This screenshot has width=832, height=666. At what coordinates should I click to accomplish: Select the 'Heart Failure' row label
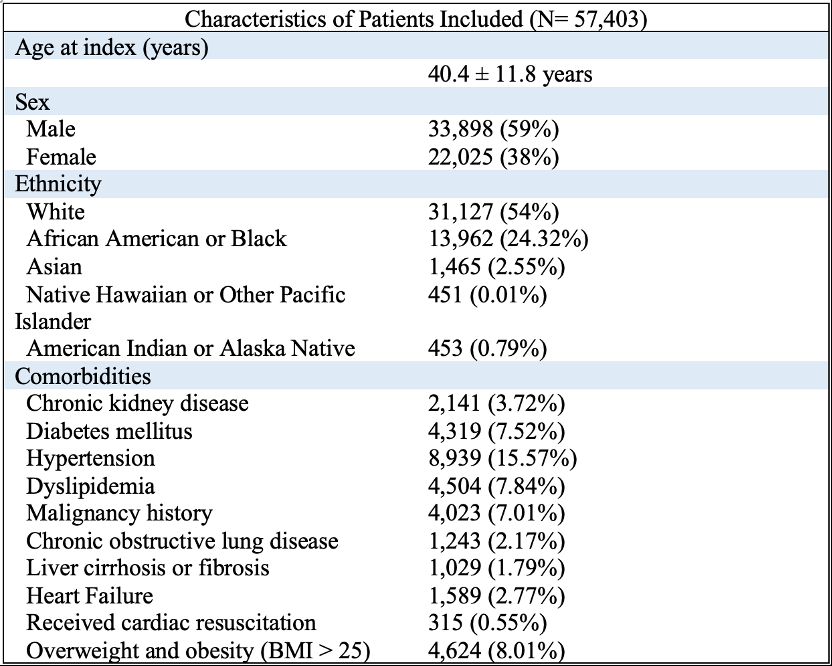click(90, 596)
